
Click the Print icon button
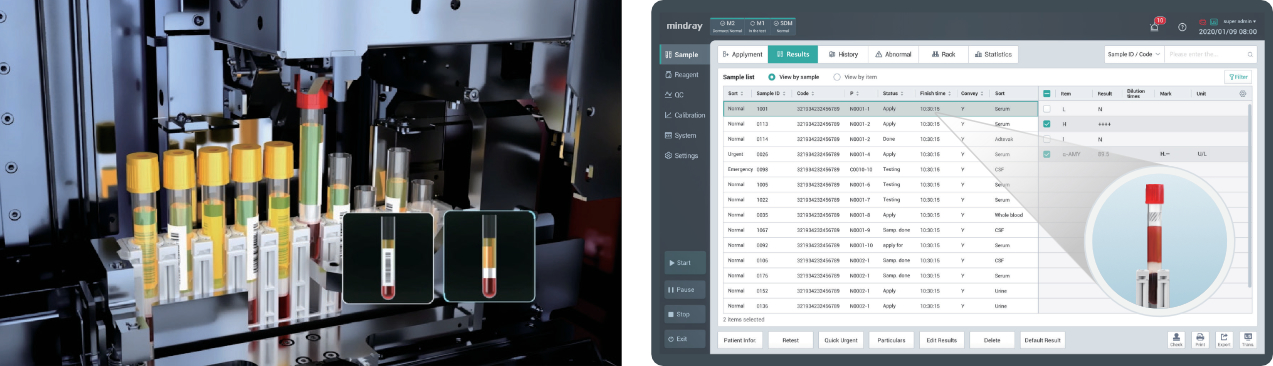click(x=1200, y=340)
